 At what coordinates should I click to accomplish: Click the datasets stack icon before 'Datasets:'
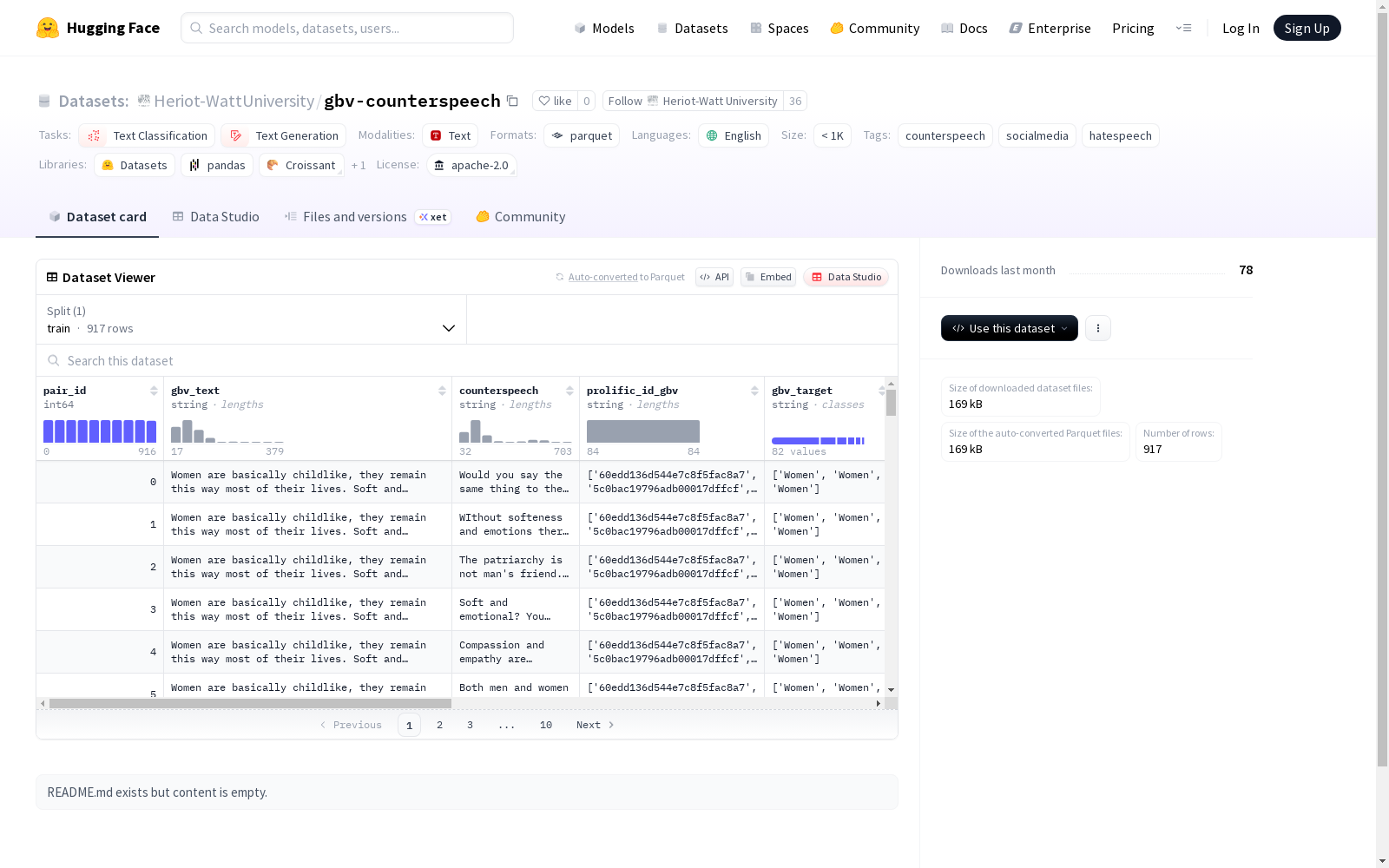coord(44,101)
